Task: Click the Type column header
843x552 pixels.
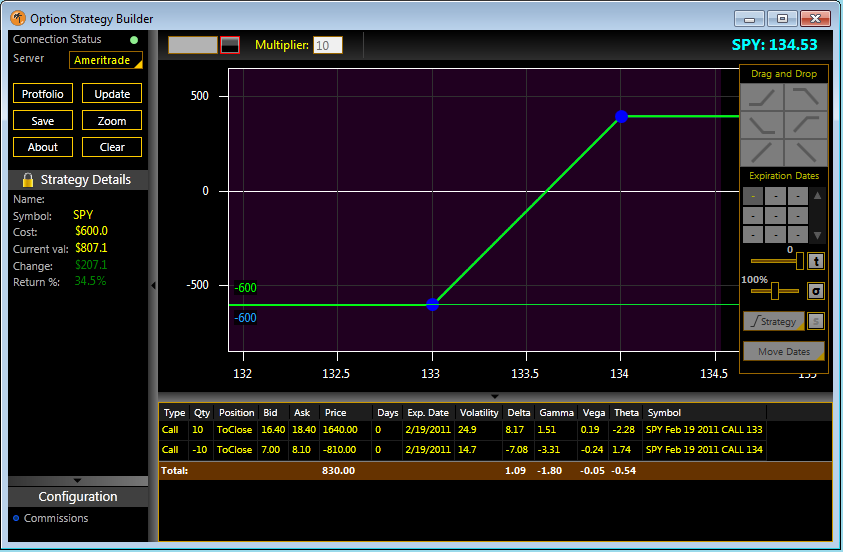Action: click(174, 412)
